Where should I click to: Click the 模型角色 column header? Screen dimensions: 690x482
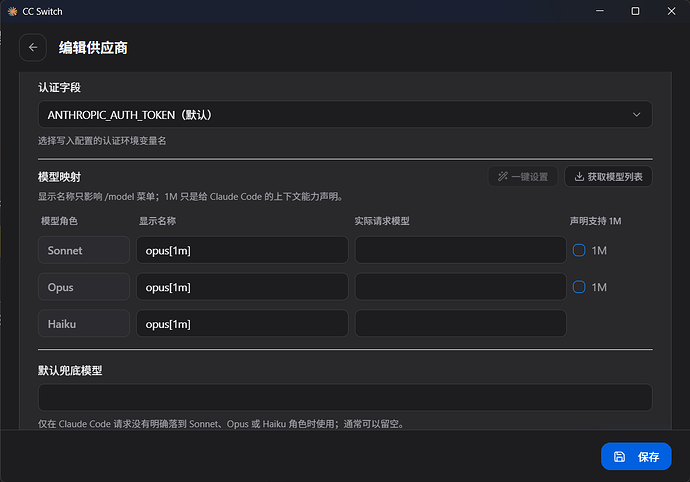point(59,221)
